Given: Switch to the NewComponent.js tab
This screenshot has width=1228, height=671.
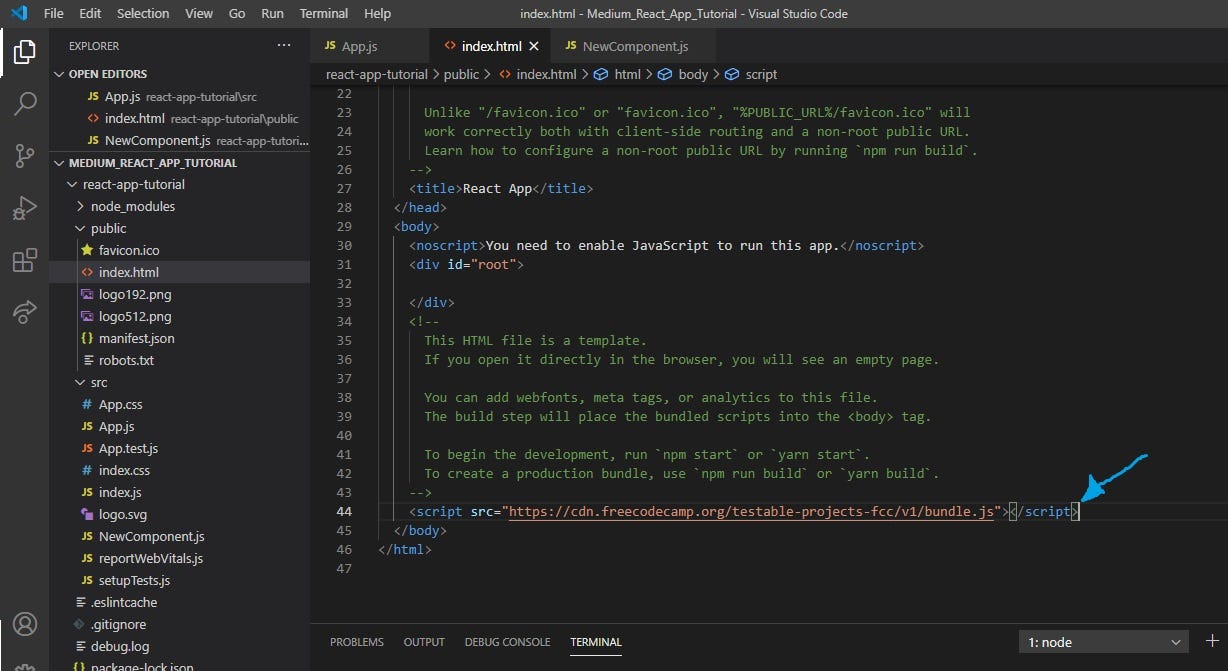Looking at the screenshot, I should [x=634, y=46].
